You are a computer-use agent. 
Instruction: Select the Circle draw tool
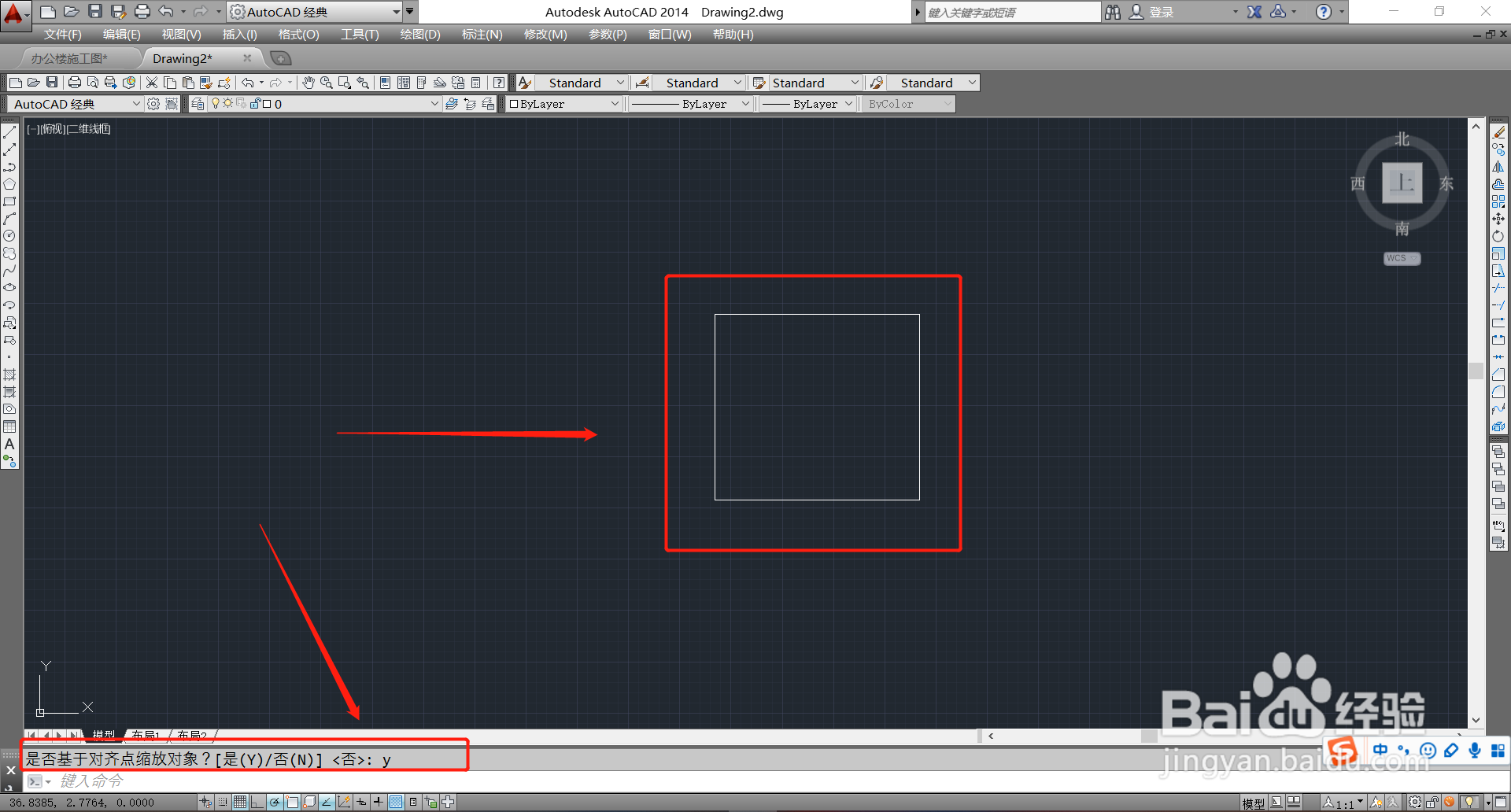9,236
